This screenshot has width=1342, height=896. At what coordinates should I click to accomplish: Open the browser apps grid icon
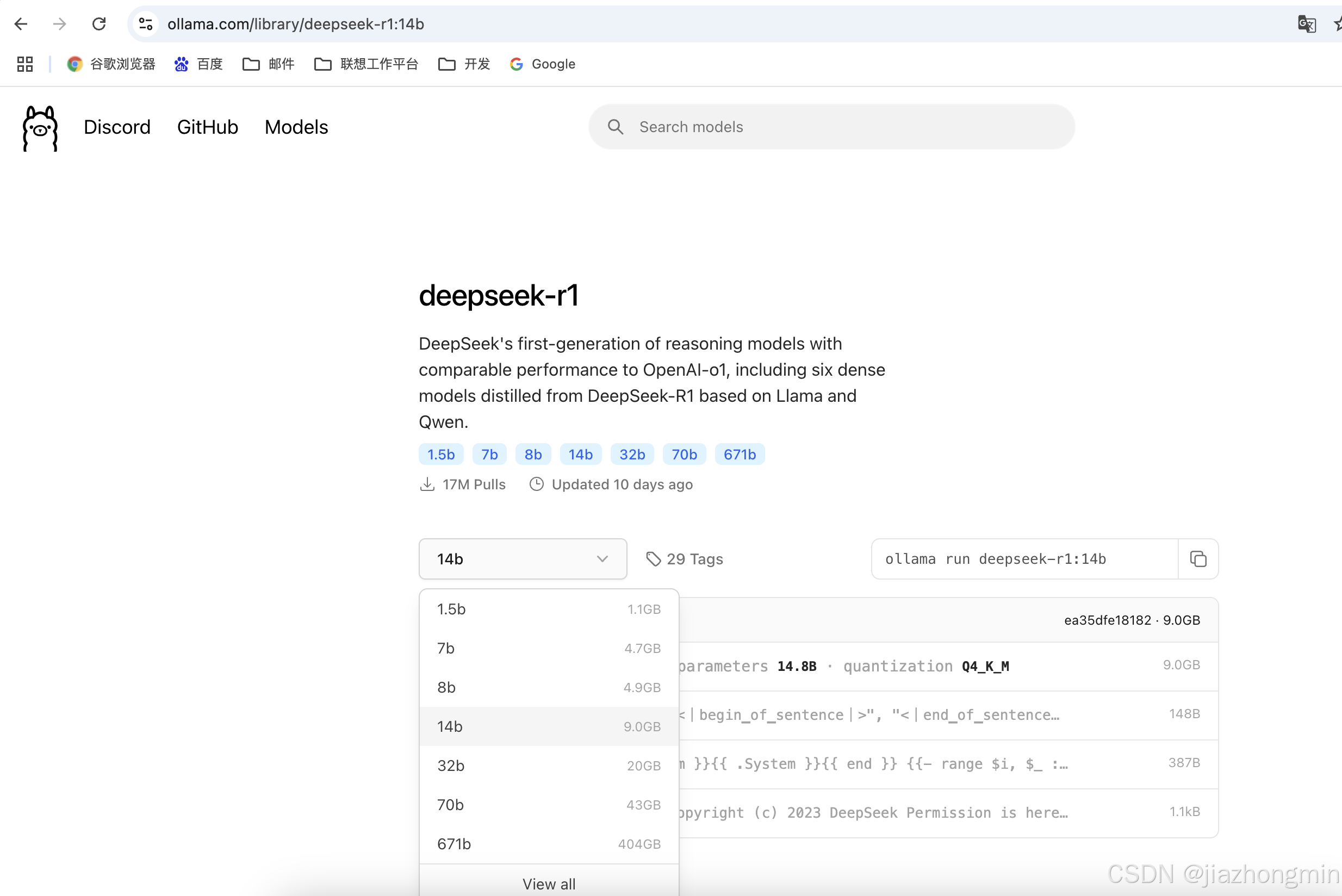[25, 64]
